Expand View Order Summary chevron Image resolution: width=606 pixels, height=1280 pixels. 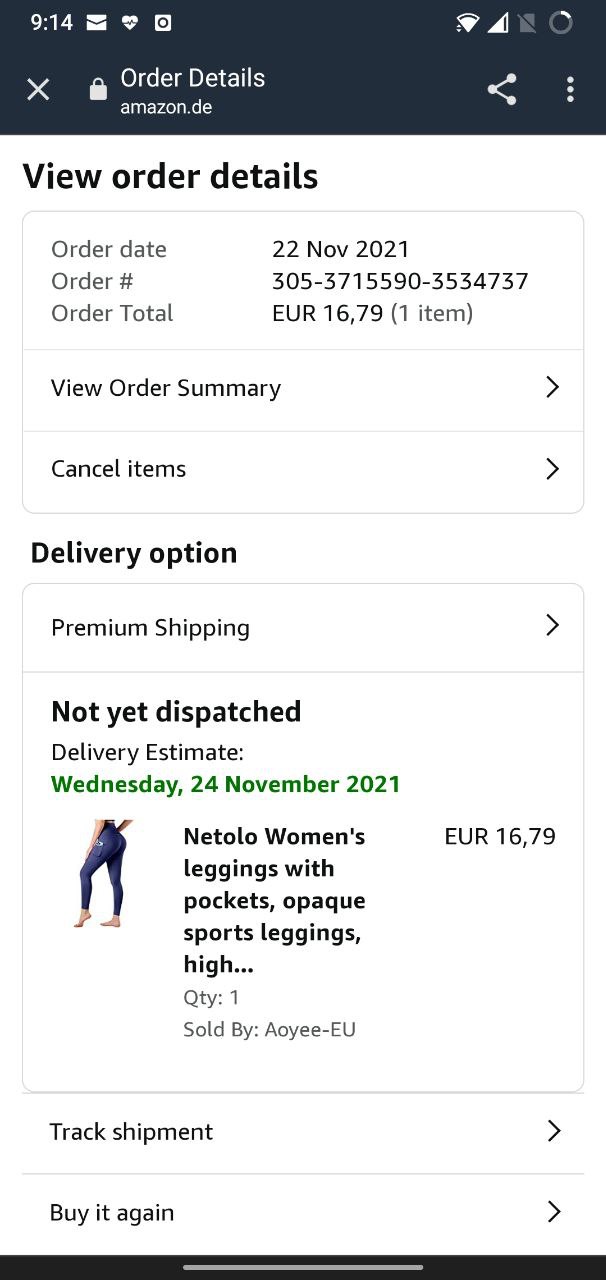tap(552, 388)
